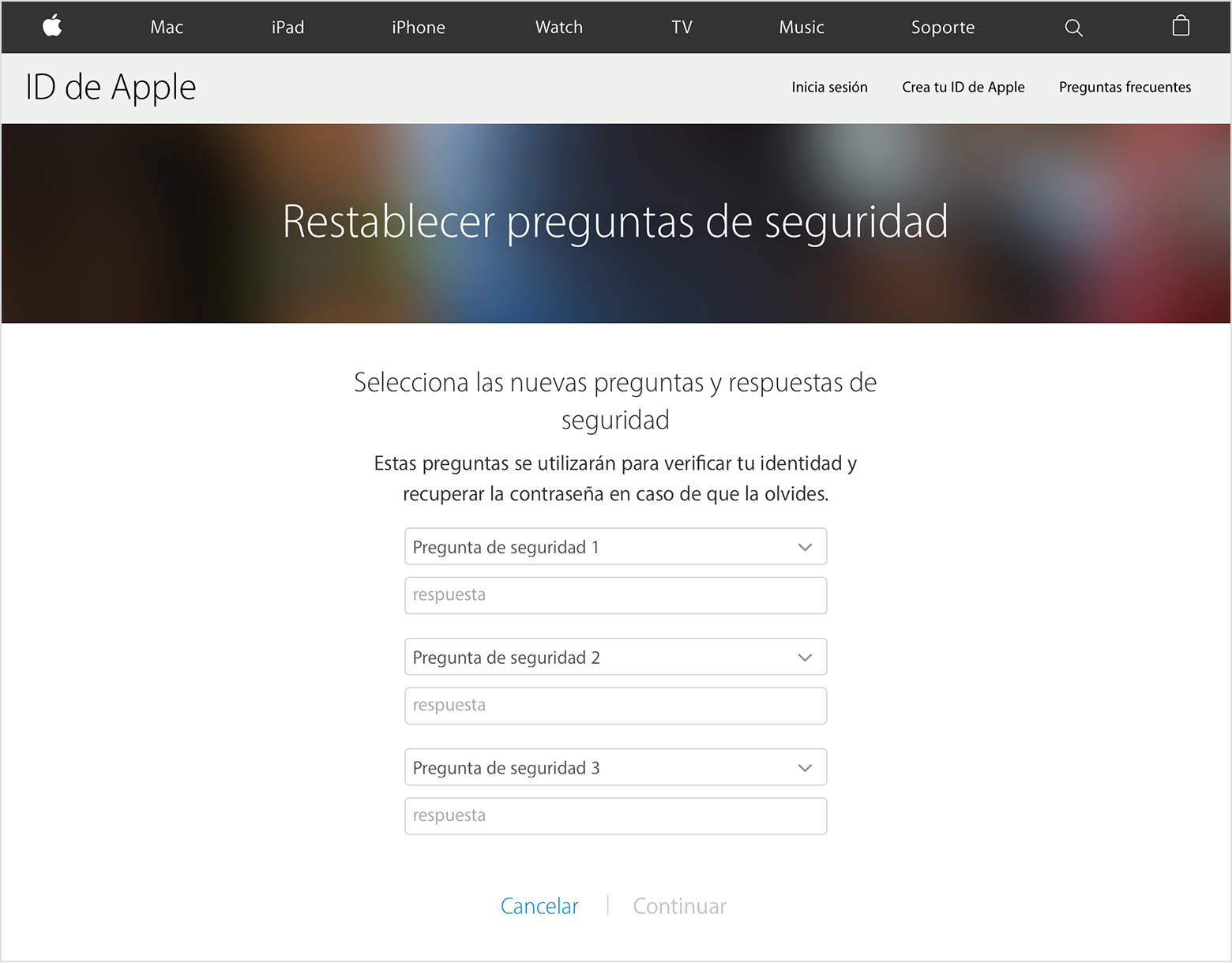The image size is (1232, 963).
Task: Click the first respuesta field
Action: tap(615, 595)
